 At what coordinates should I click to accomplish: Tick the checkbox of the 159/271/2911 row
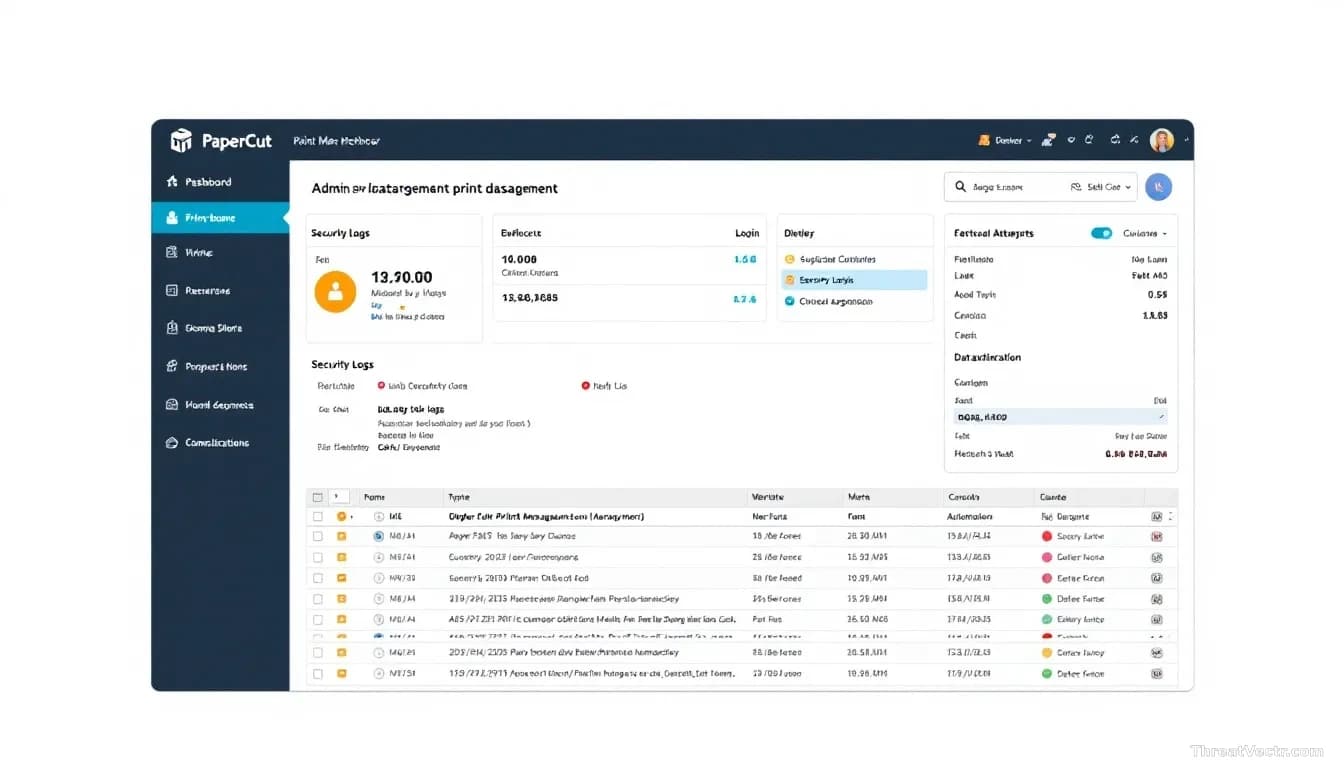(x=318, y=674)
